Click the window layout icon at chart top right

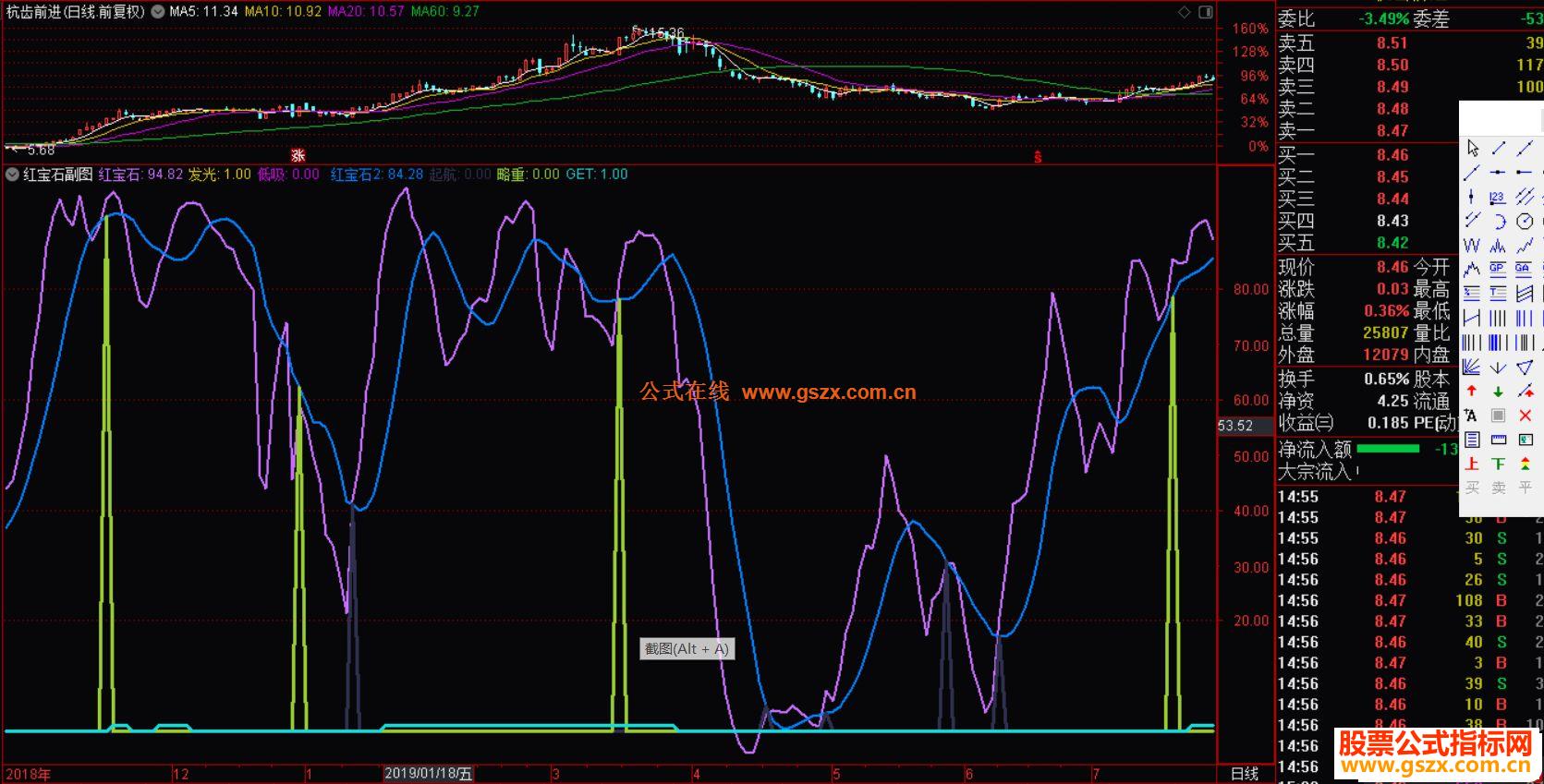click(1205, 12)
